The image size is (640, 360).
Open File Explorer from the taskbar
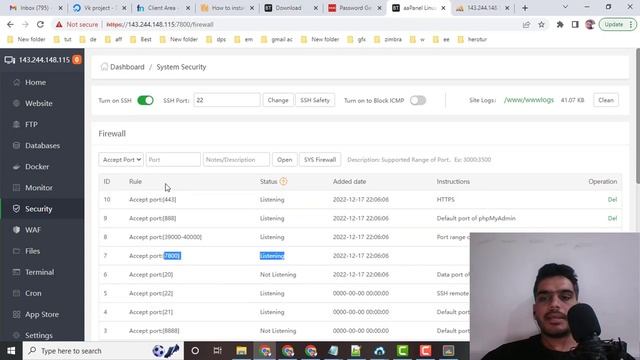coord(242,351)
